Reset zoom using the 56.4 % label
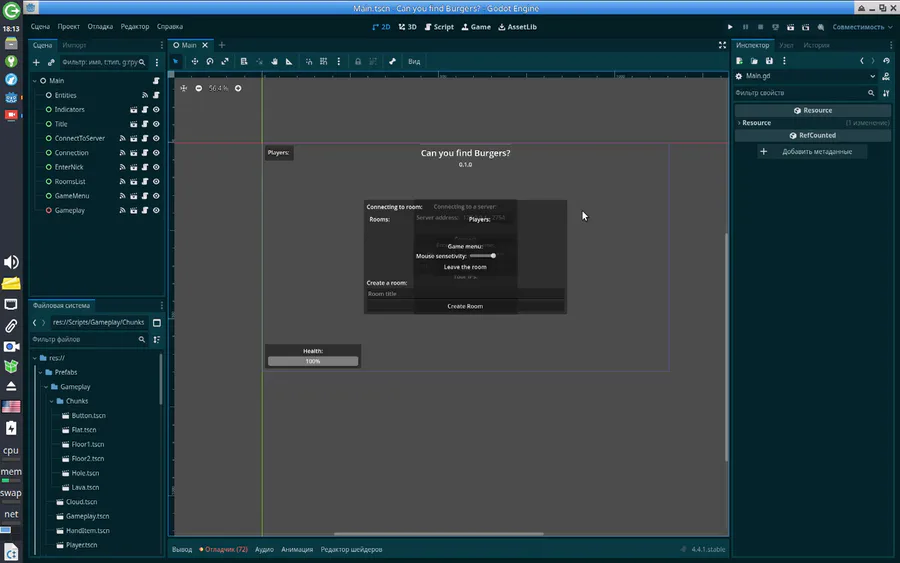This screenshot has width=900, height=563. tap(218, 88)
